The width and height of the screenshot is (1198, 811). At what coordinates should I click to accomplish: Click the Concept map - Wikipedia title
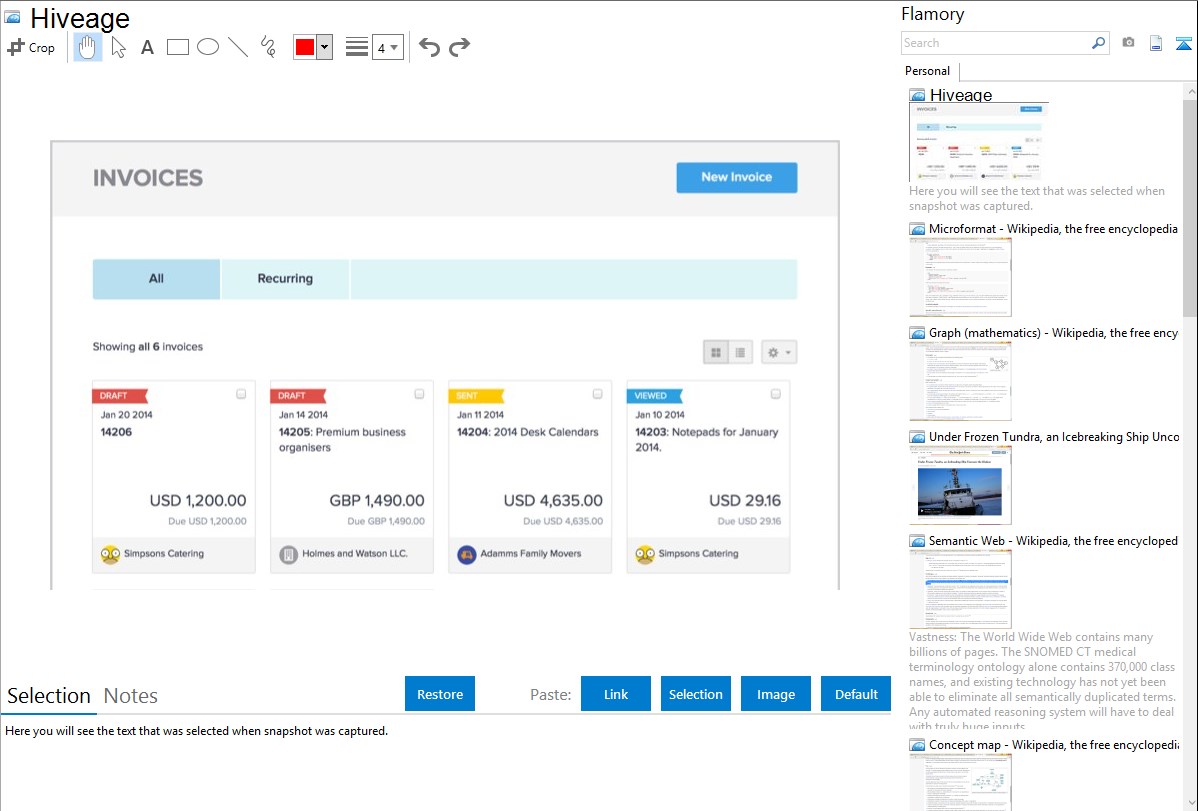click(1053, 744)
